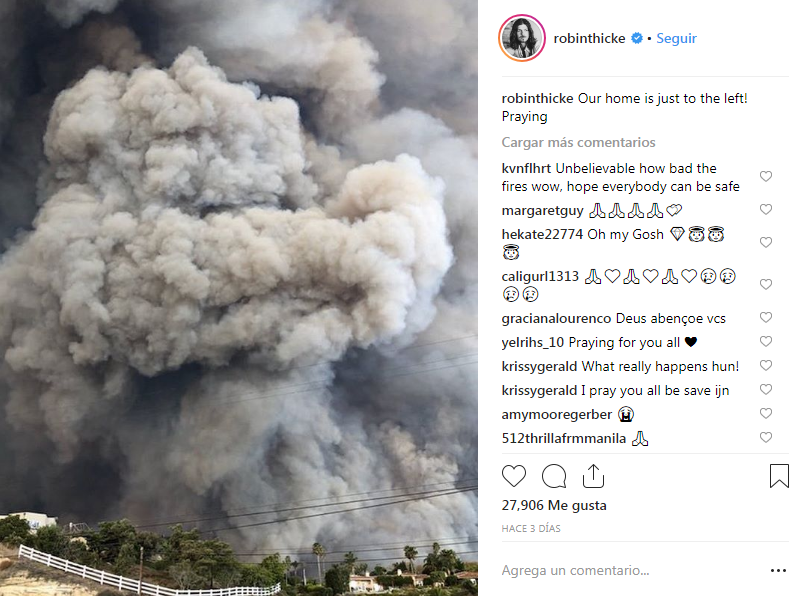Like hekate22774's comment with its heart
794x596 pixels.
coord(766,242)
